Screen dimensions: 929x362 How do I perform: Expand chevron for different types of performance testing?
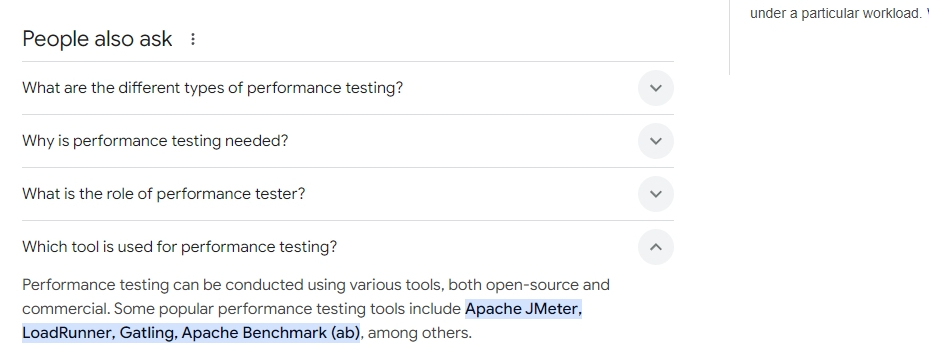[656, 88]
